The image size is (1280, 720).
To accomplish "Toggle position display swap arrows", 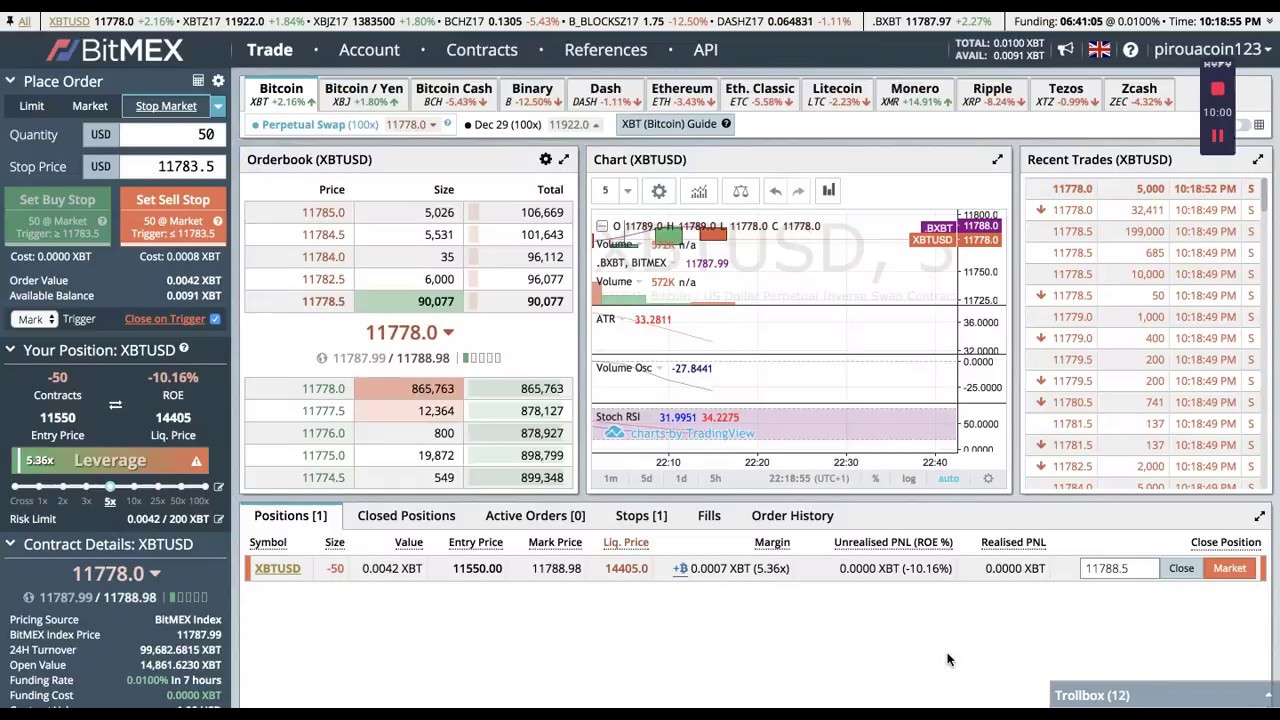I will tap(115, 405).
